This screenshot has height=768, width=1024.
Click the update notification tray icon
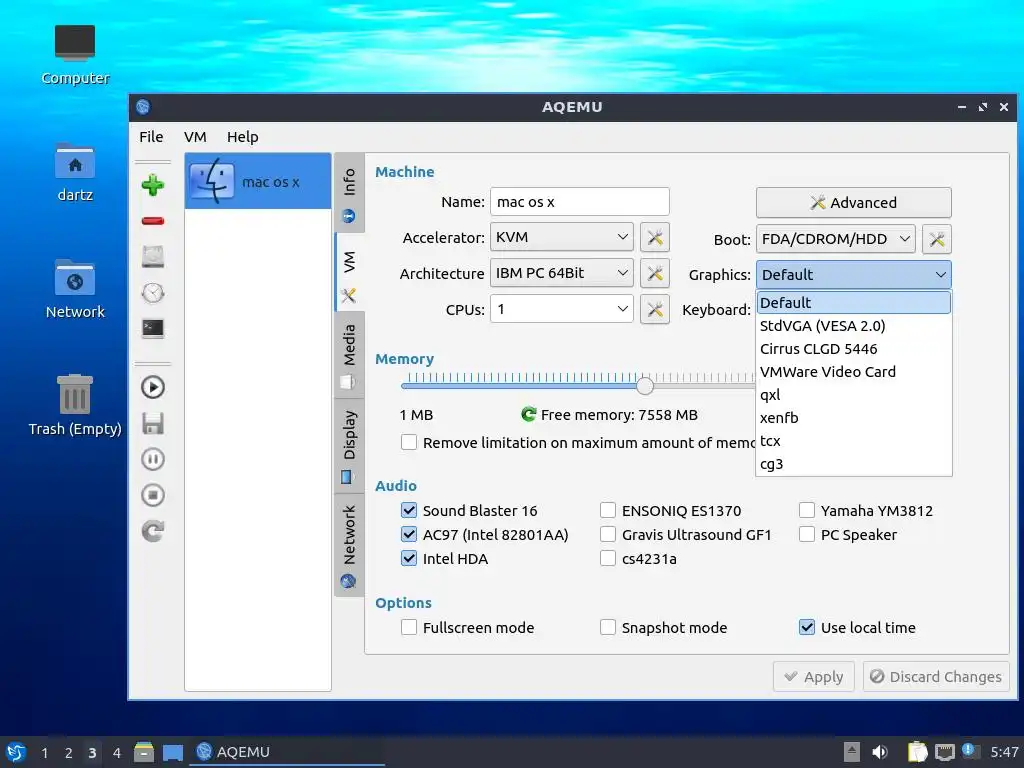tap(969, 751)
